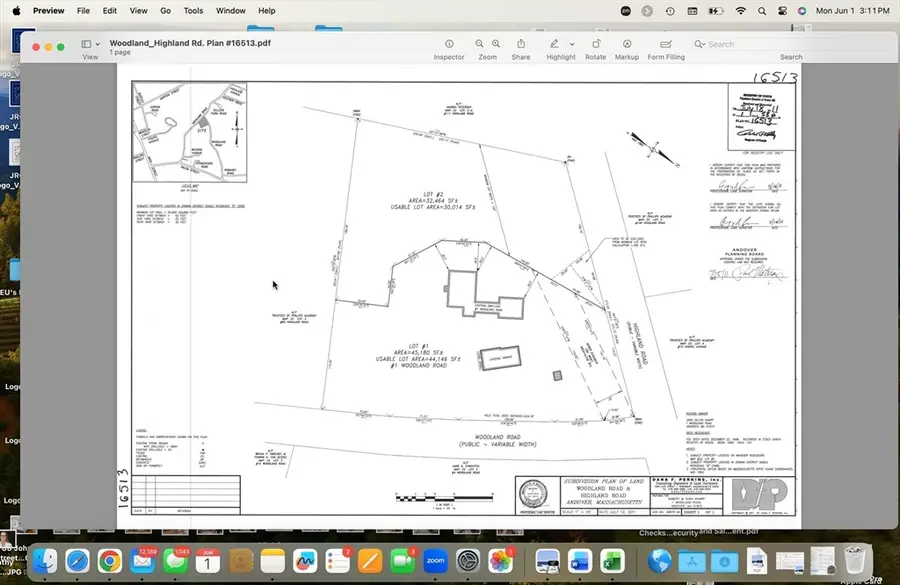Select the Highlight pen tool
This screenshot has height=585, width=900.
(554, 44)
